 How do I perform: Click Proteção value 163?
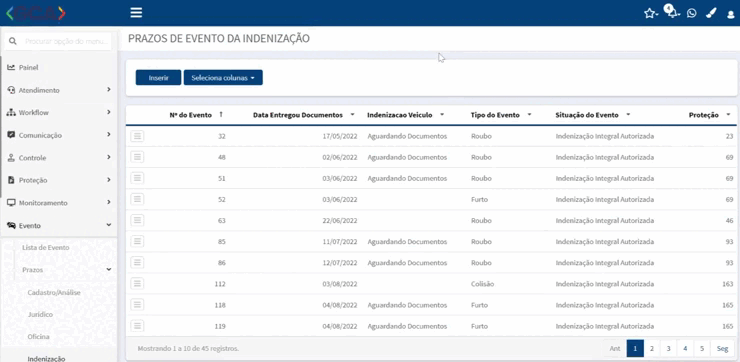(x=727, y=284)
